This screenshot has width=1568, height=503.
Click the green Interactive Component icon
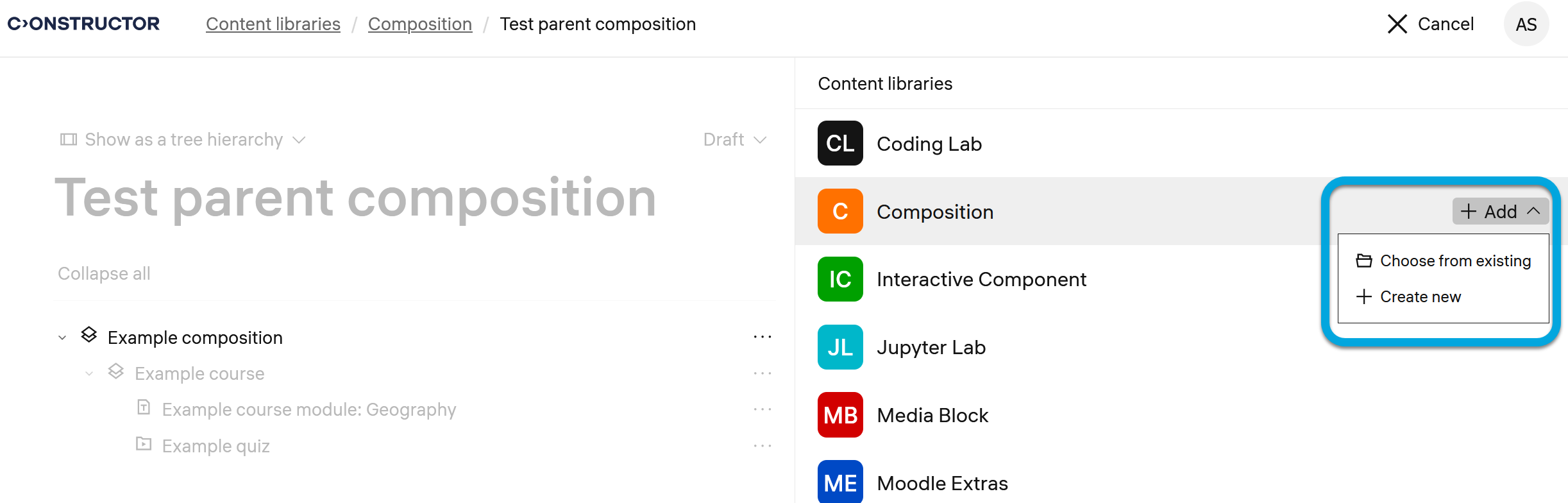click(839, 279)
